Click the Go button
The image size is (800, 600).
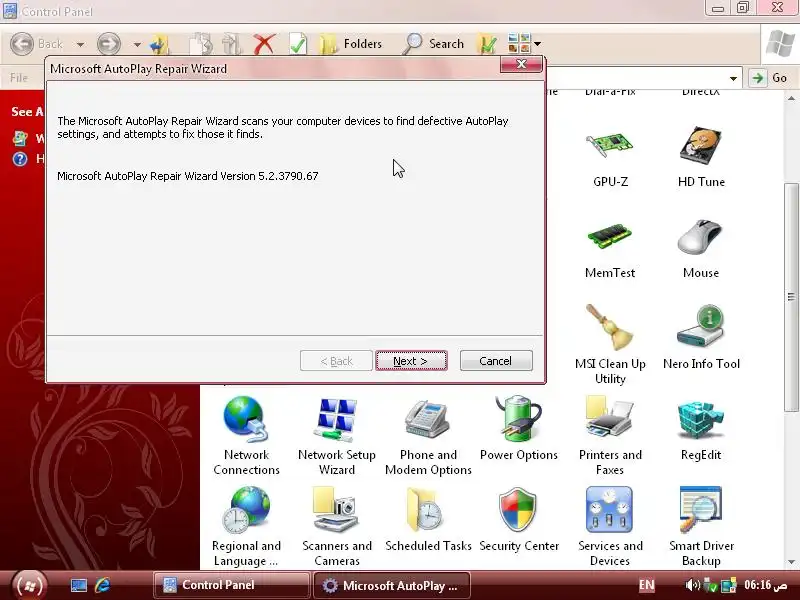click(x=769, y=78)
